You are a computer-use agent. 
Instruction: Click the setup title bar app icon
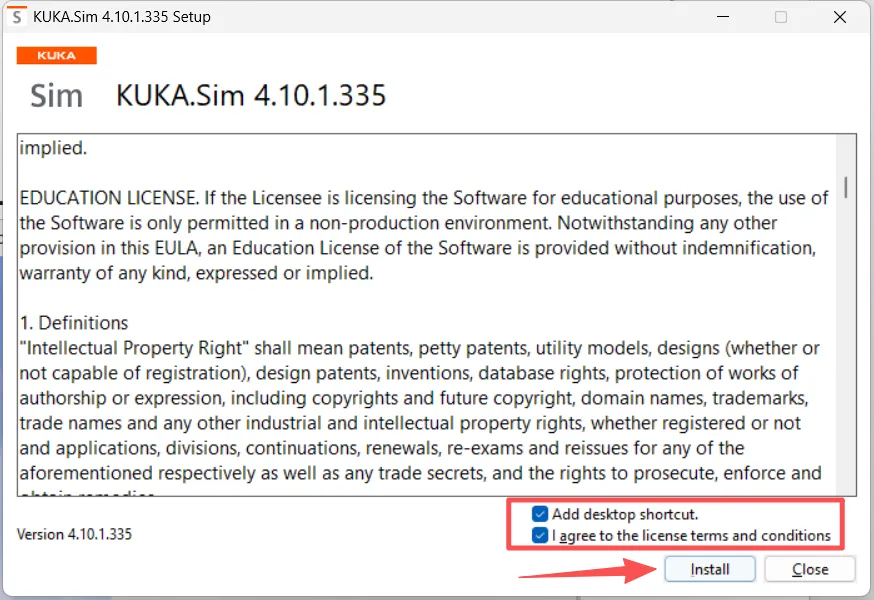tap(17, 16)
